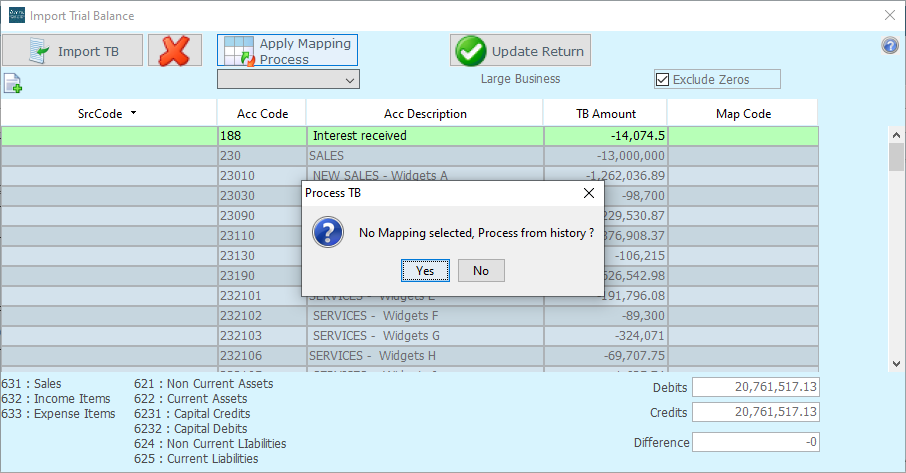This screenshot has height=473, width=906.
Task: Toggle the Exclude Zeros checkbox
Action: 662,80
